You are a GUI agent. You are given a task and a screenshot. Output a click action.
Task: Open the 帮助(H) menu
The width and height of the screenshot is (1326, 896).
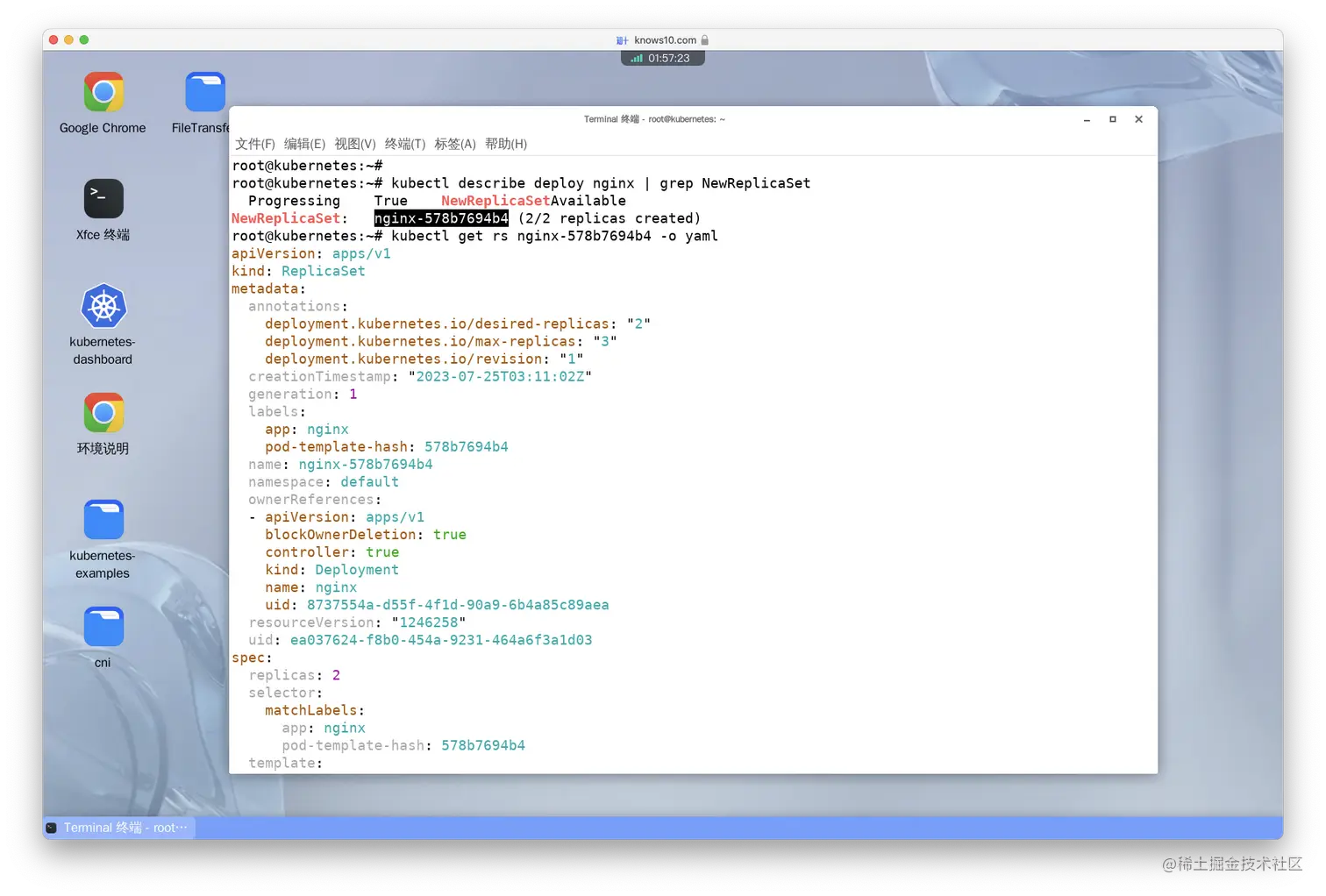click(x=506, y=144)
